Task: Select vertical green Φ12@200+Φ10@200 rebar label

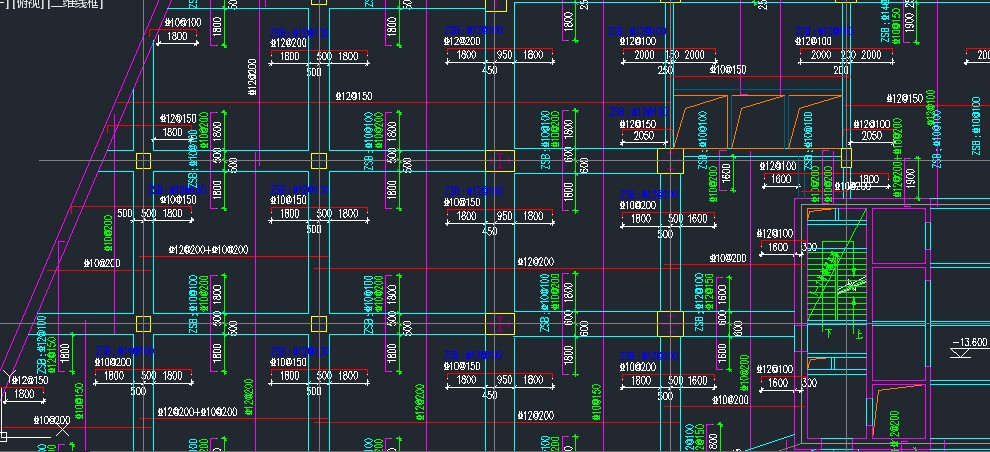Action: coord(897,156)
